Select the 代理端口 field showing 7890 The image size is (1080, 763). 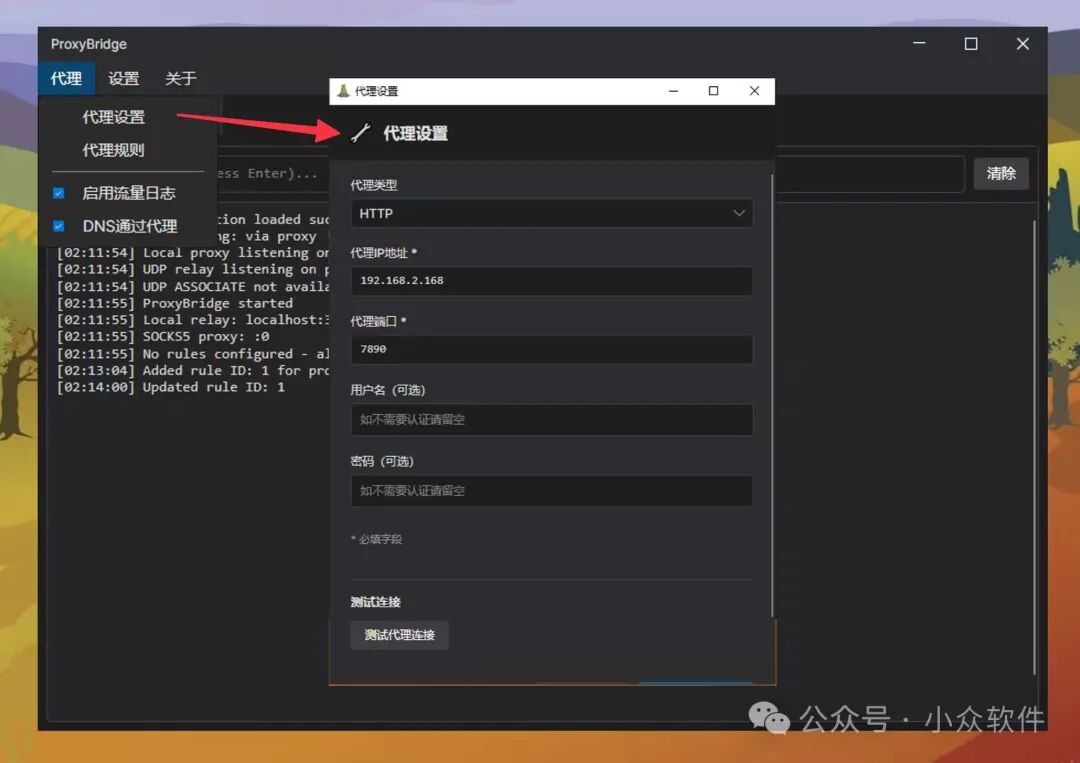[x=551, y=349]
